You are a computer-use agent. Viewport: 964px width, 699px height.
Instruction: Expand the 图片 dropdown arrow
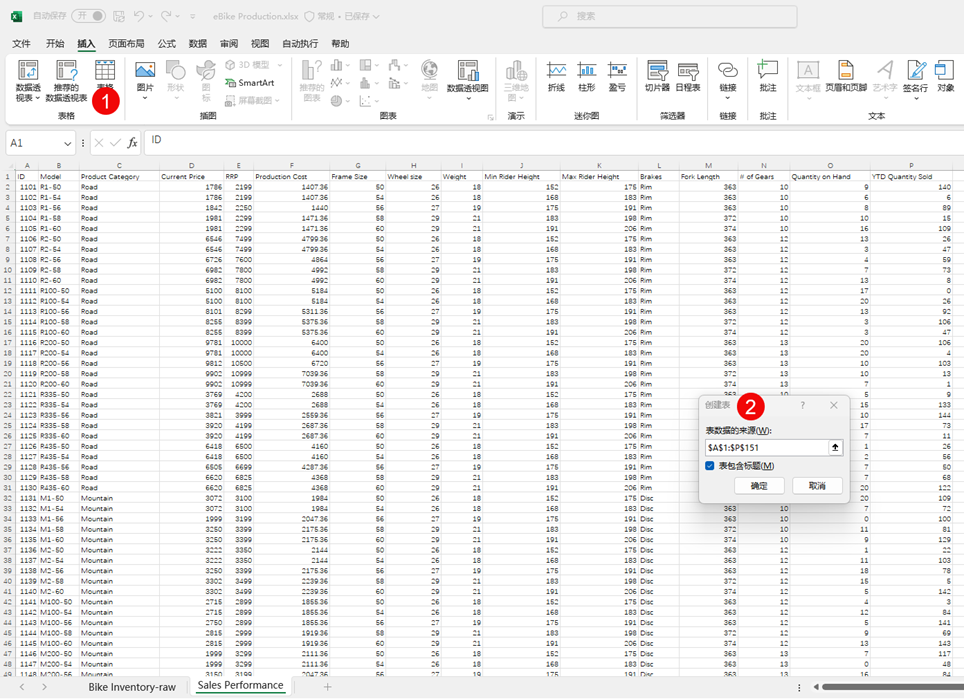point(145,98)
